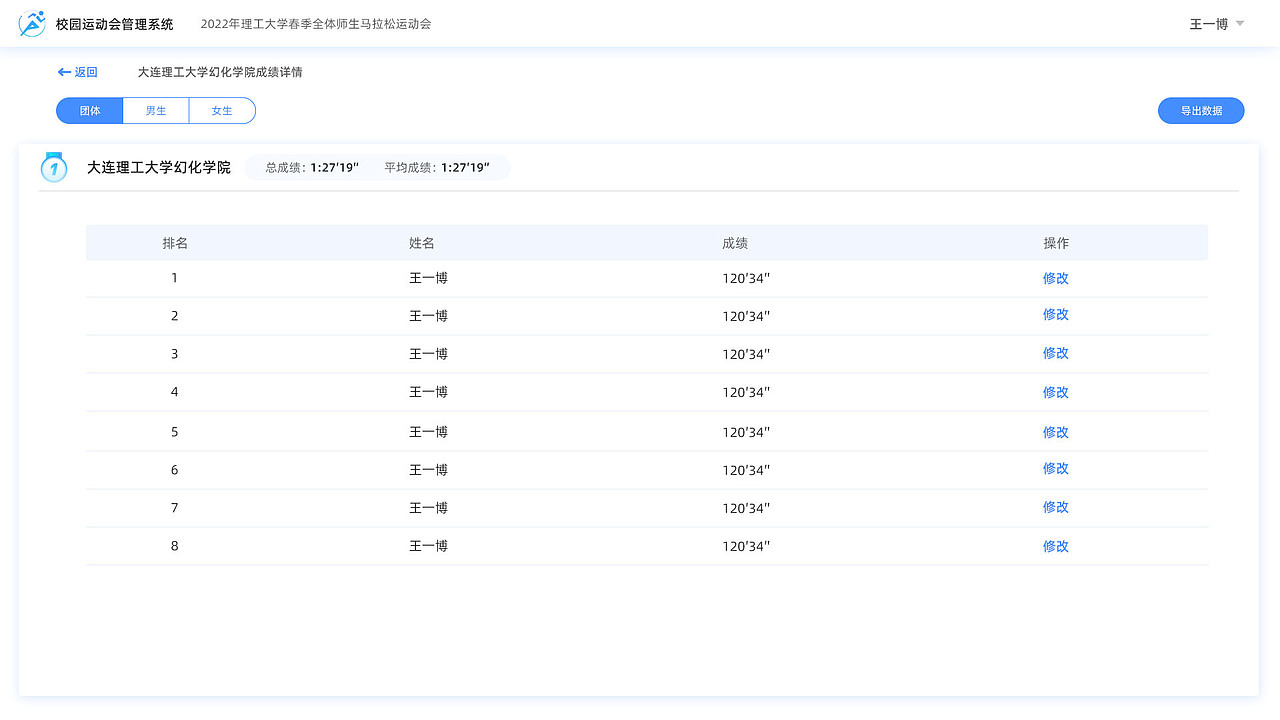Image resolution: width=1280 pixels, height=720 pixels.
Task: Select the 大连理工大学幻化学院 title heading
Action: pyautogui.click(x=158, y=167)
